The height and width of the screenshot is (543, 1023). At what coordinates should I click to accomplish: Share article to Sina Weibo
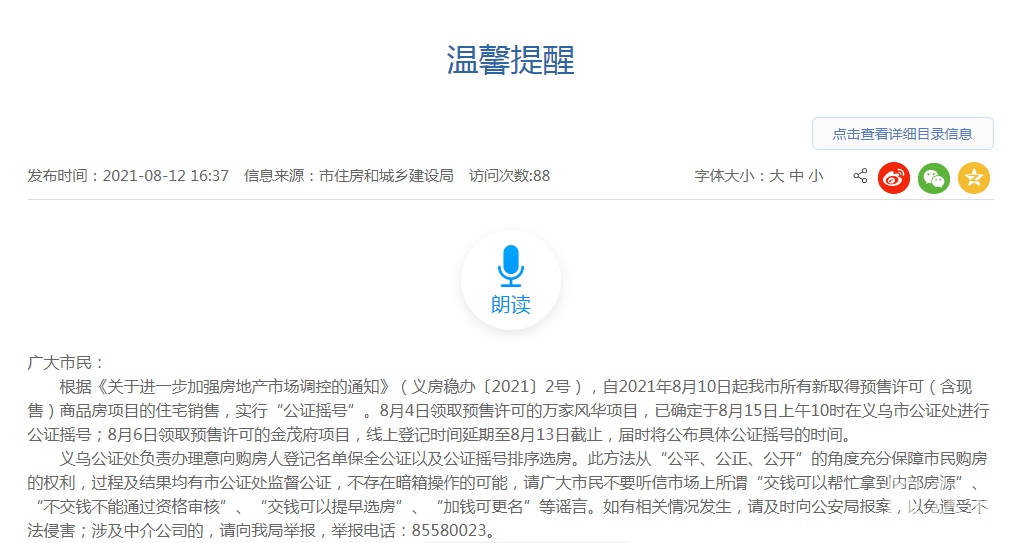(x=893, y=178)
